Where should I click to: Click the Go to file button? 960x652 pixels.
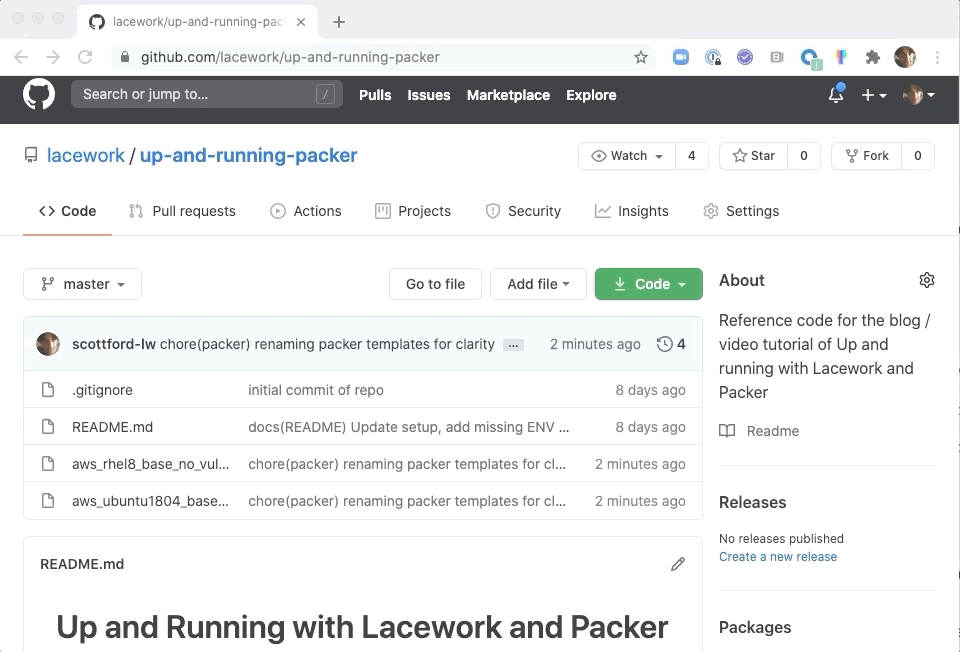coord(435,284)
